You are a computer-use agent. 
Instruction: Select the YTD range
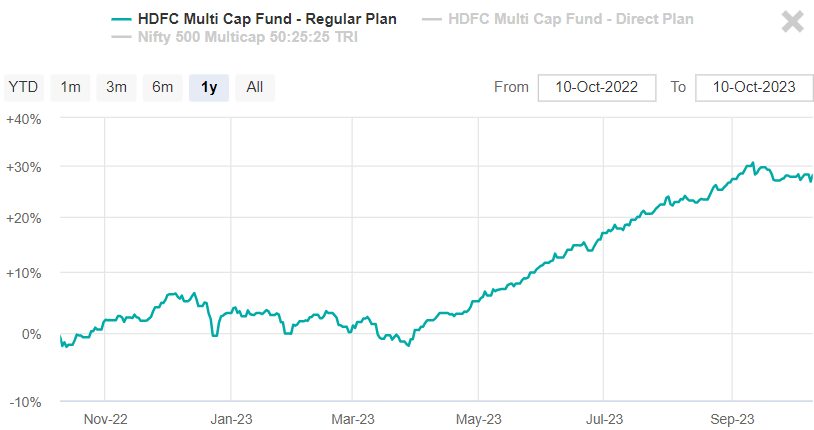coord(23,87)
